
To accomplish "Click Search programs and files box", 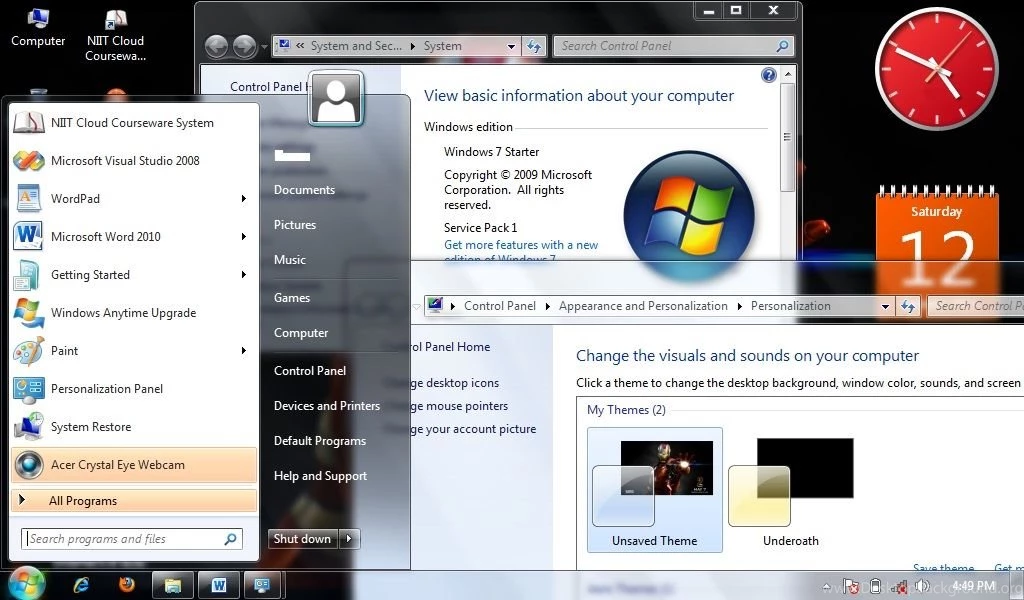I will click(x=132, y=539).
